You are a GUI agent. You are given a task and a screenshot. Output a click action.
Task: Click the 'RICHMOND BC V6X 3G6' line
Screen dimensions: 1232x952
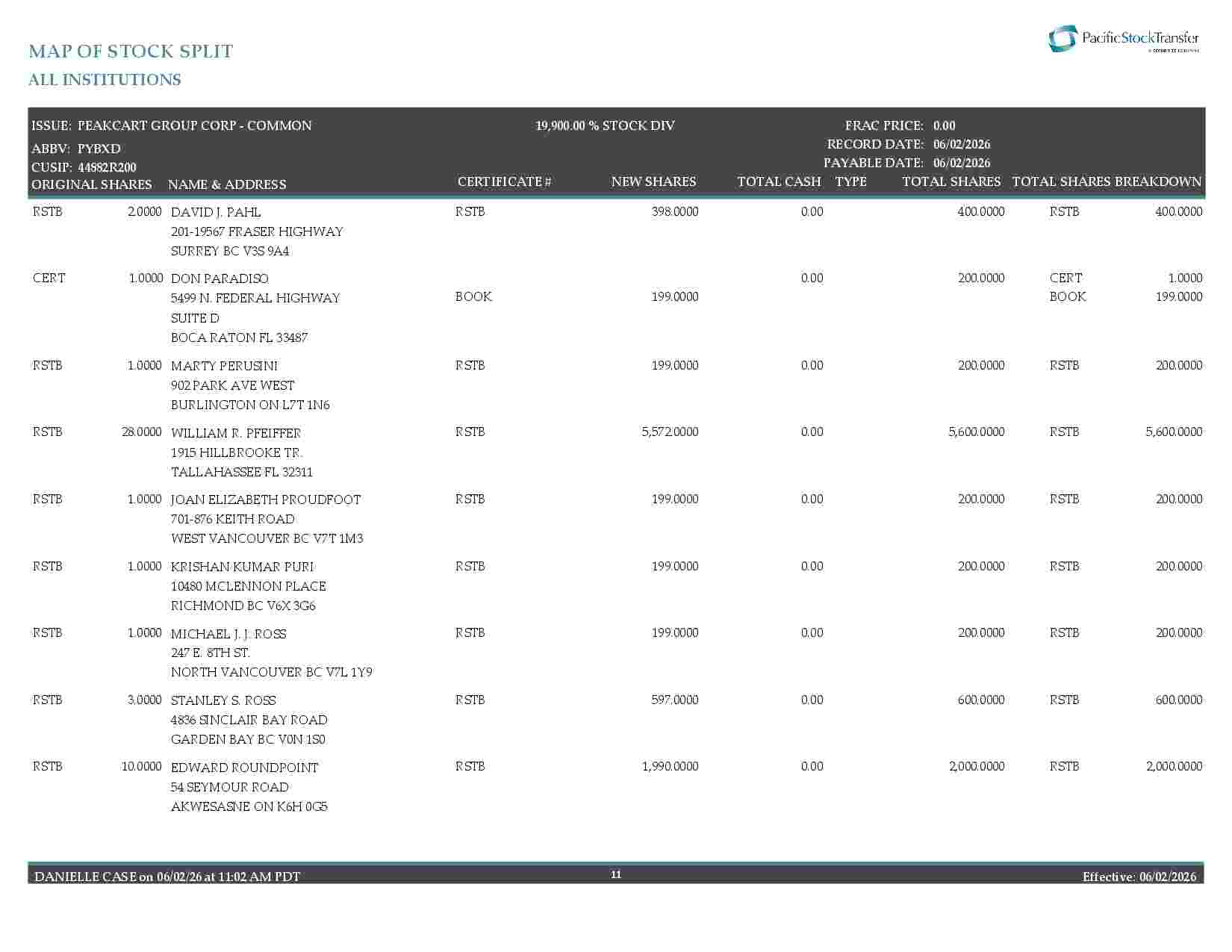[243, 606]
